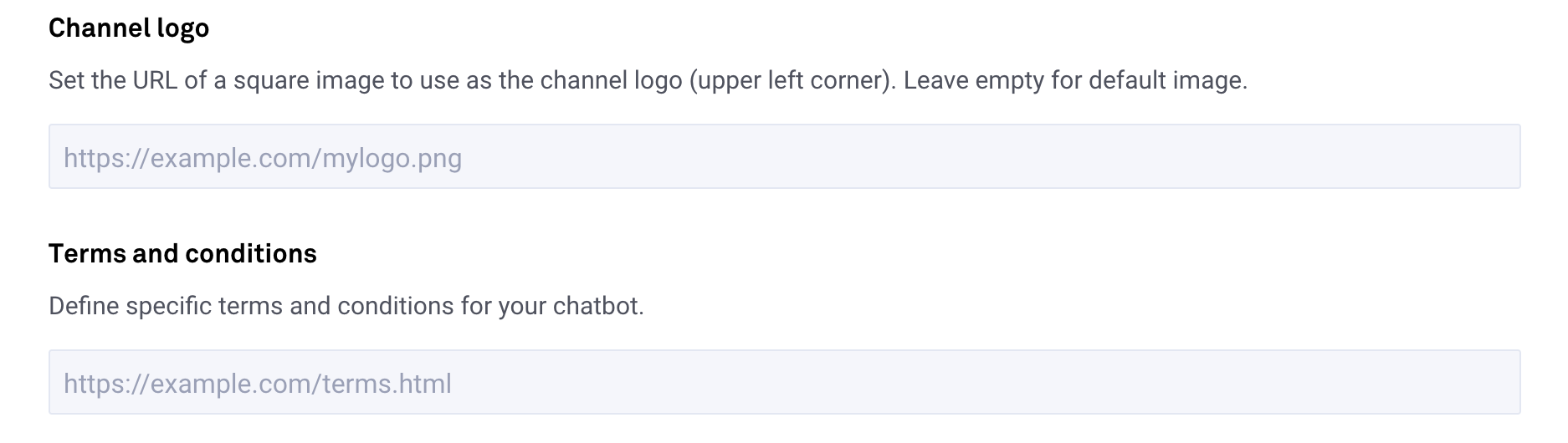Image resolution: width=1568 pixels, height=443 pixels.
Task: Select the 'Channel logo' heading
Action: tap(129, 29)
